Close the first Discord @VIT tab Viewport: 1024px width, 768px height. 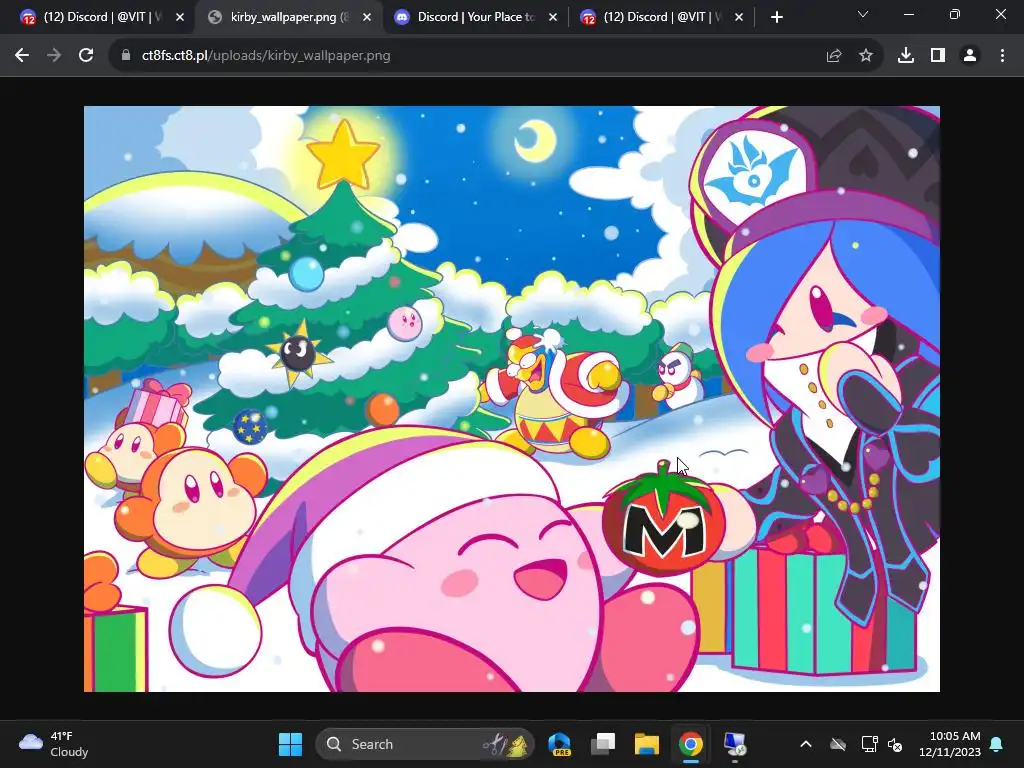point(180,18)
